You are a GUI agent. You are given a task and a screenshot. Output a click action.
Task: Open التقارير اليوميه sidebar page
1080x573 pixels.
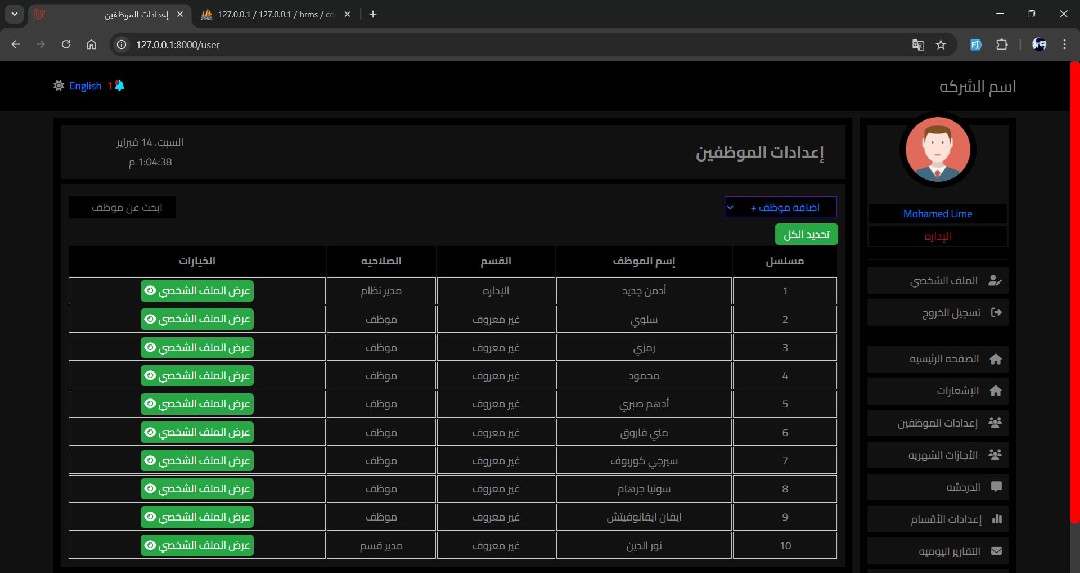[x=937, y=551]
